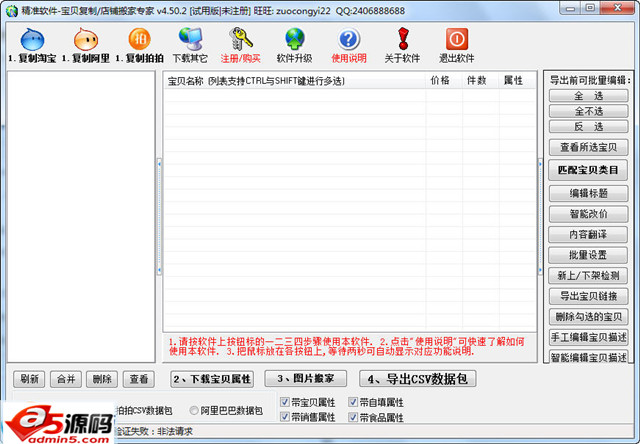Click 4、导出CSV数据包 button
Image resolution: width=640 pixels, height=444 pixels.
(418, 379)
